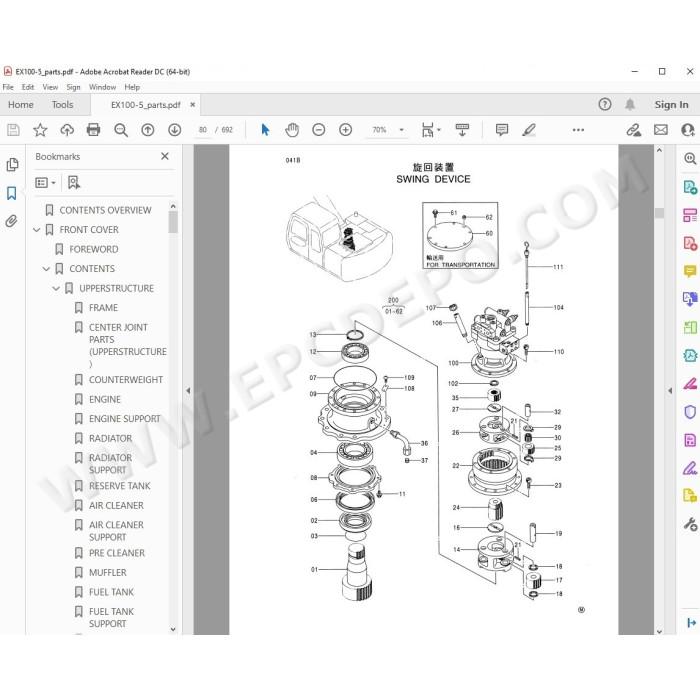Open find text magnifier icon
This screenshot has height=700, width=700.
click(121, 130)
